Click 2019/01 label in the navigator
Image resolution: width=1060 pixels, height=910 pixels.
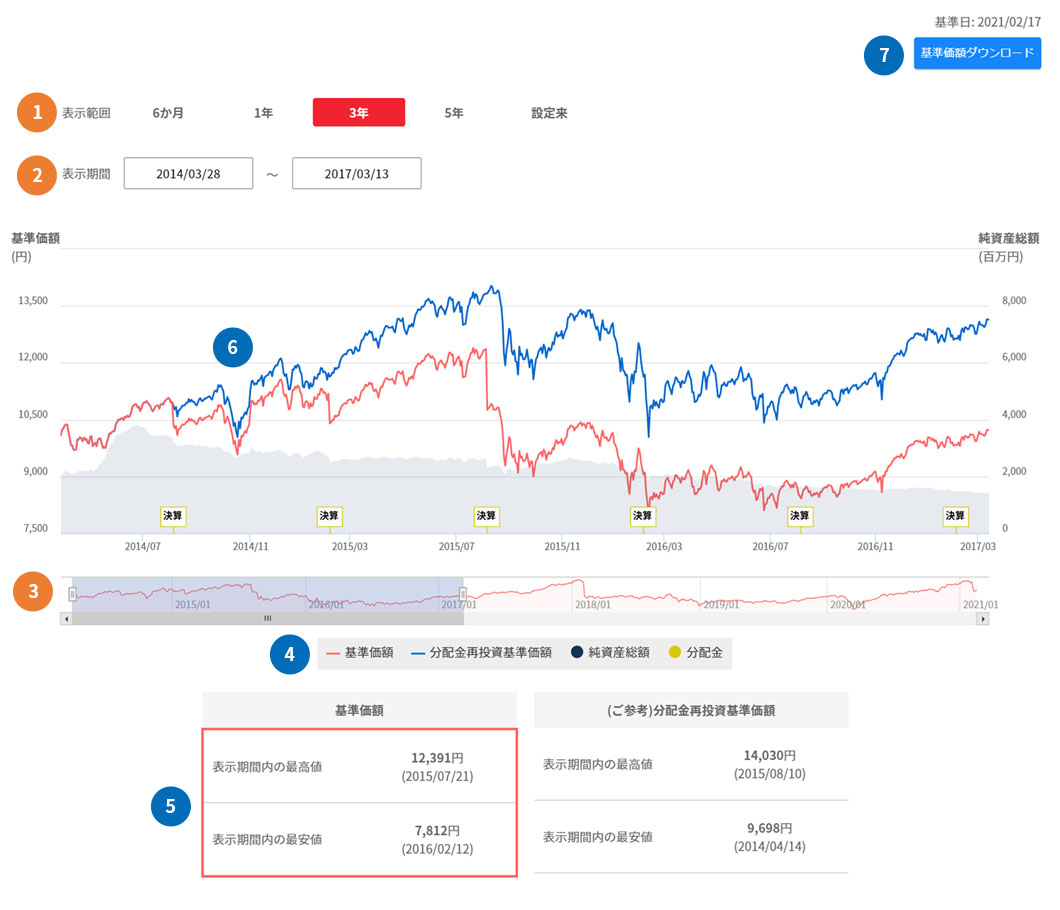click(721, 604)
